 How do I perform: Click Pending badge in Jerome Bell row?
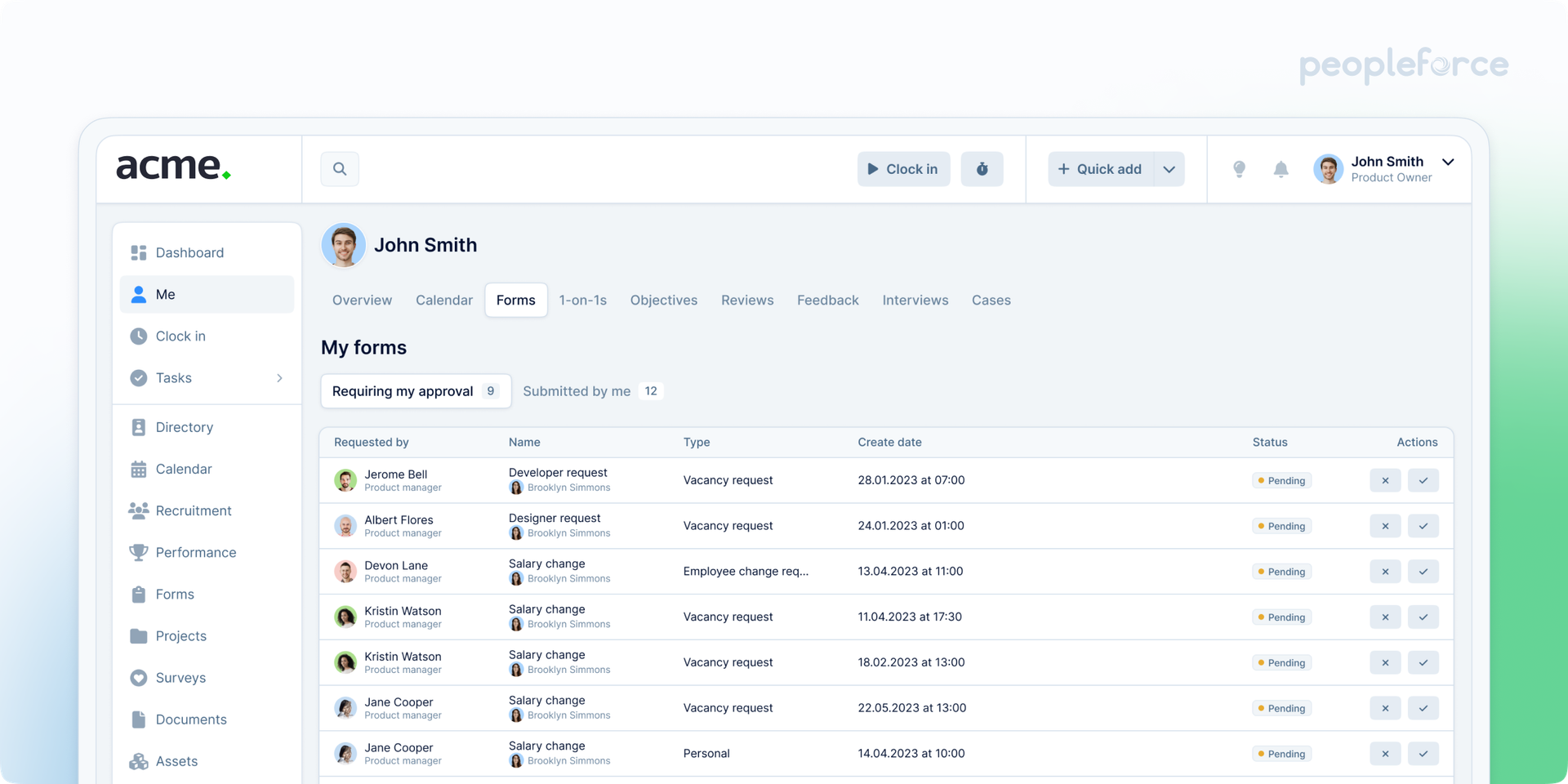[x=1281, y=481]
